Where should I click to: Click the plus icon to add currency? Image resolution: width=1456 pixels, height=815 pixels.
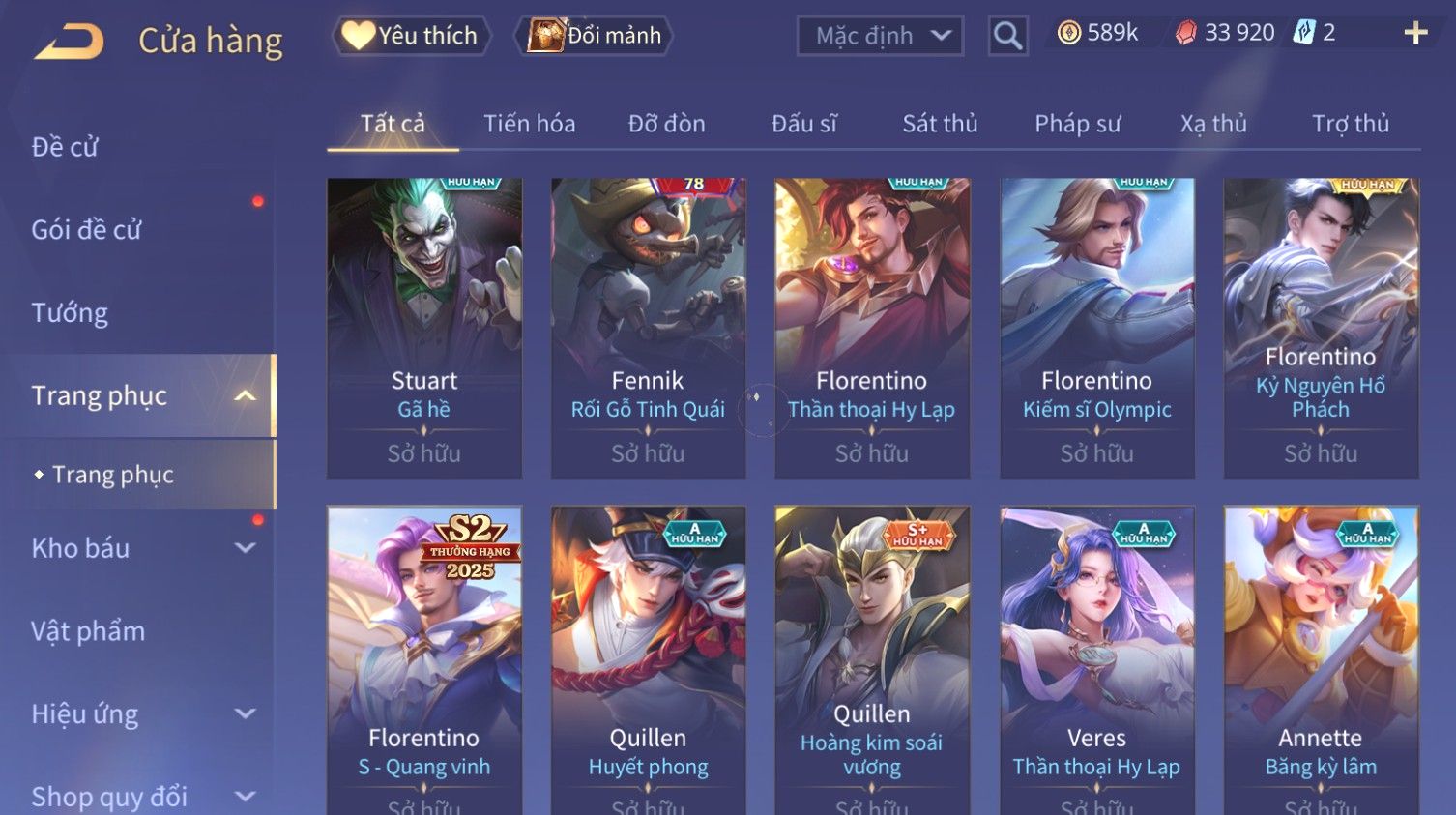[1415, 33]
